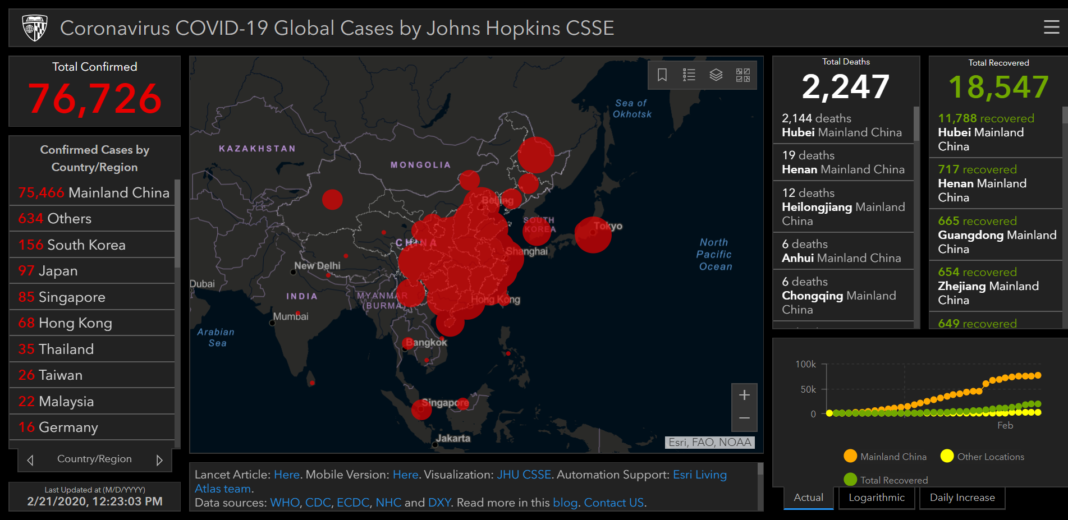Image resolution: width=1068 pixels, height=520 pixels.
Task: Select Singapore row in country list
Action: (x=93, y=297)
